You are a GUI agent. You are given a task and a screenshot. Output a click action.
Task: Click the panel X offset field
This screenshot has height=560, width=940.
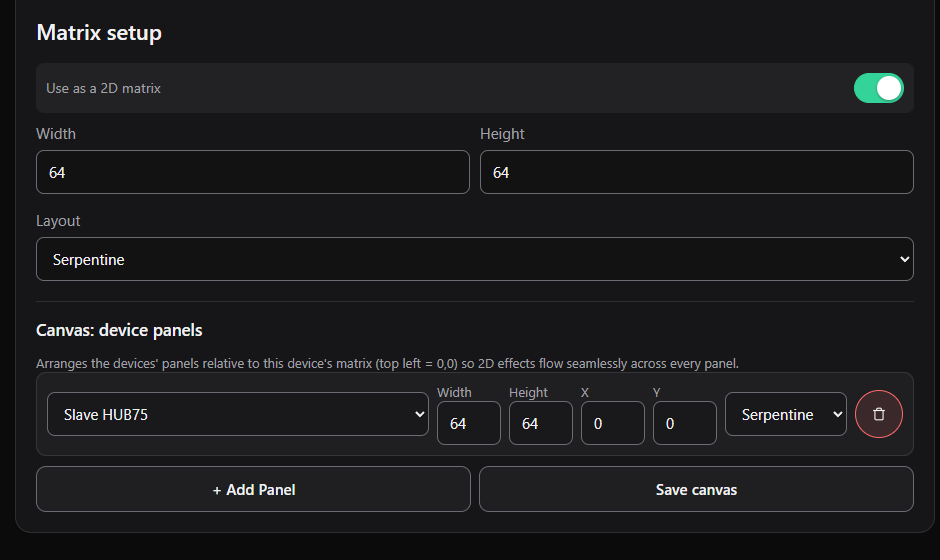[x=613, y=423]
